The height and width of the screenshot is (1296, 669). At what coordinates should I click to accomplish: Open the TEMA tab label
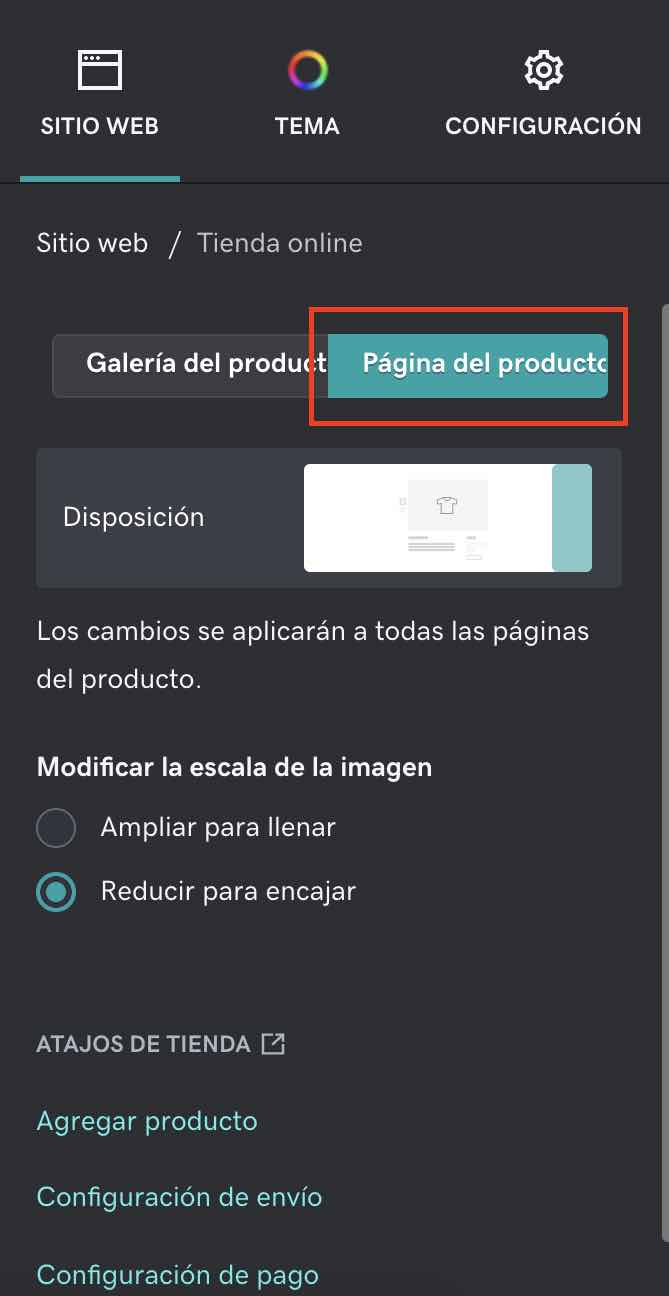point(307,127)
